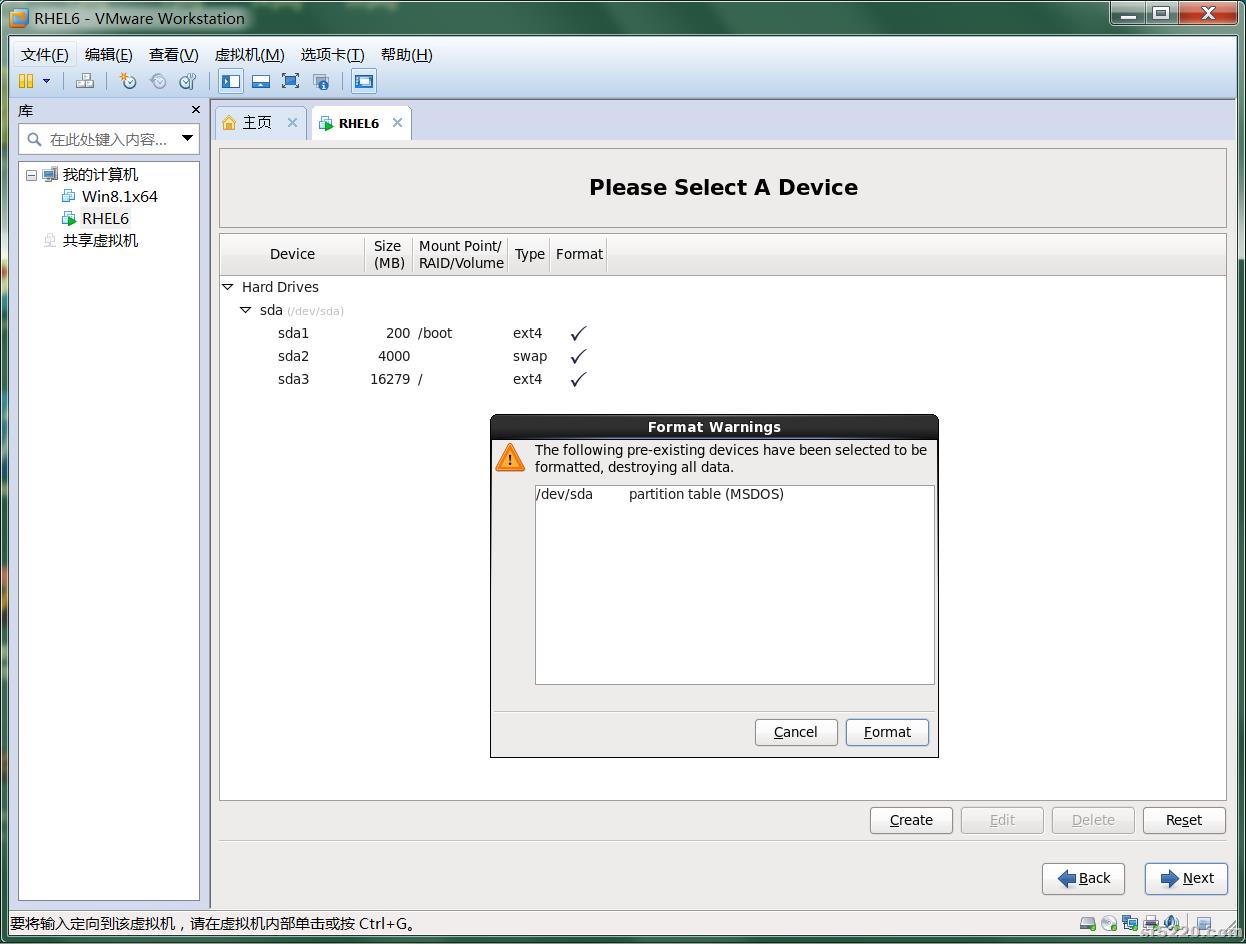The image size is (1246, 944).
Task: Click the sound card status icon
Action: tap(1171, 923)
